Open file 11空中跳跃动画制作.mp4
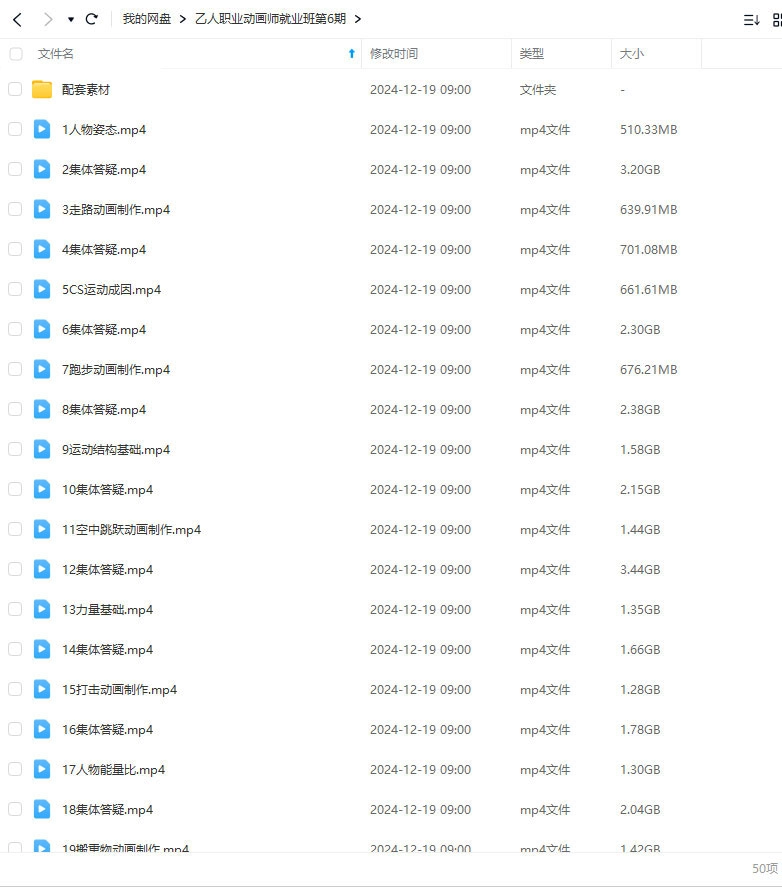This screenshot has width=782, height=887. point(131,529)
